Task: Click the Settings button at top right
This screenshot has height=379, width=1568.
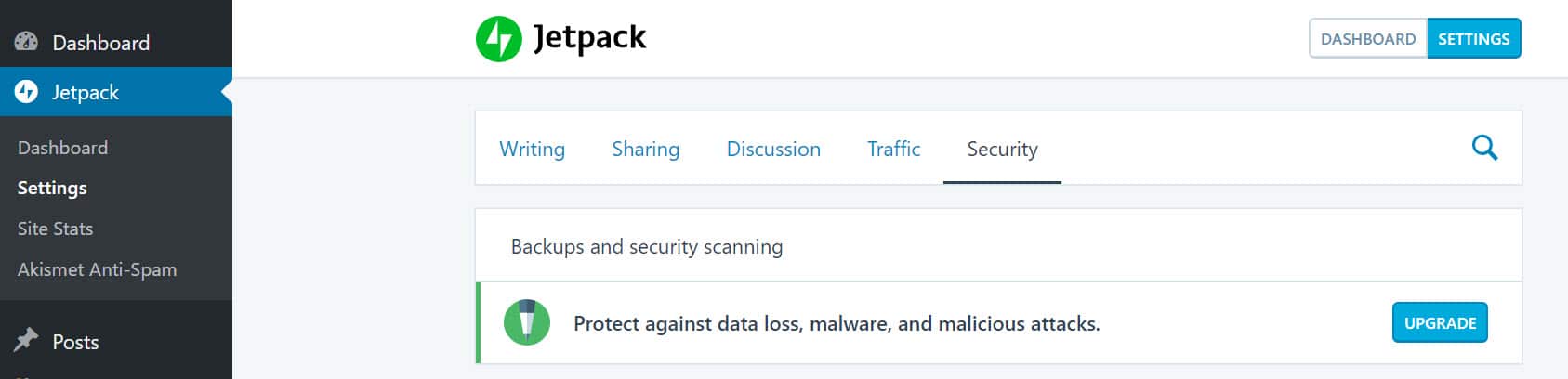Action: coord(1474,39)
